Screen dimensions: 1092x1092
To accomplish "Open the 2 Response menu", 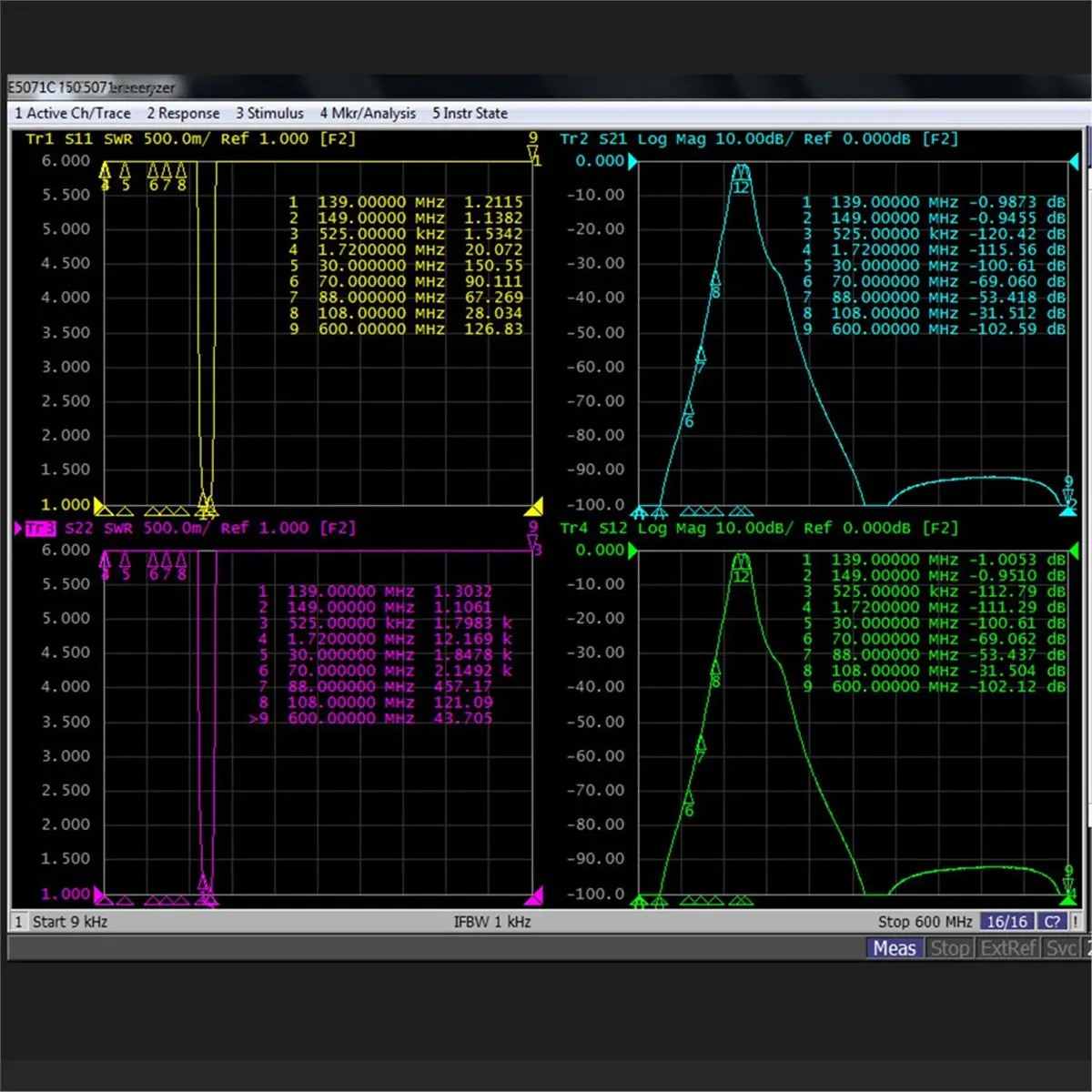I will coord(183,113).
